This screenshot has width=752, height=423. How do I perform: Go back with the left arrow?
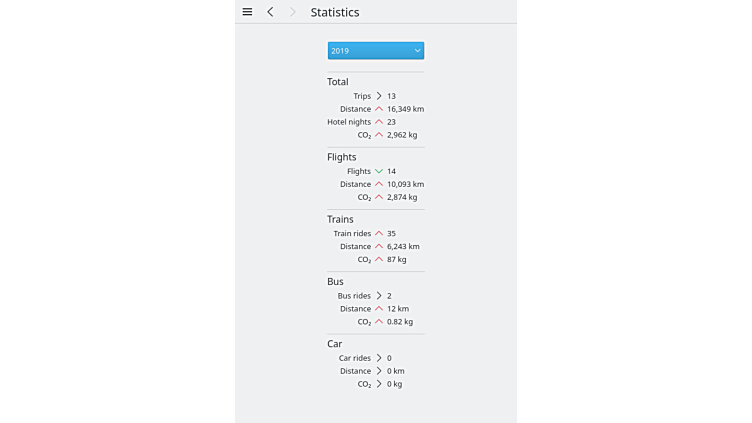pos(270,12)
